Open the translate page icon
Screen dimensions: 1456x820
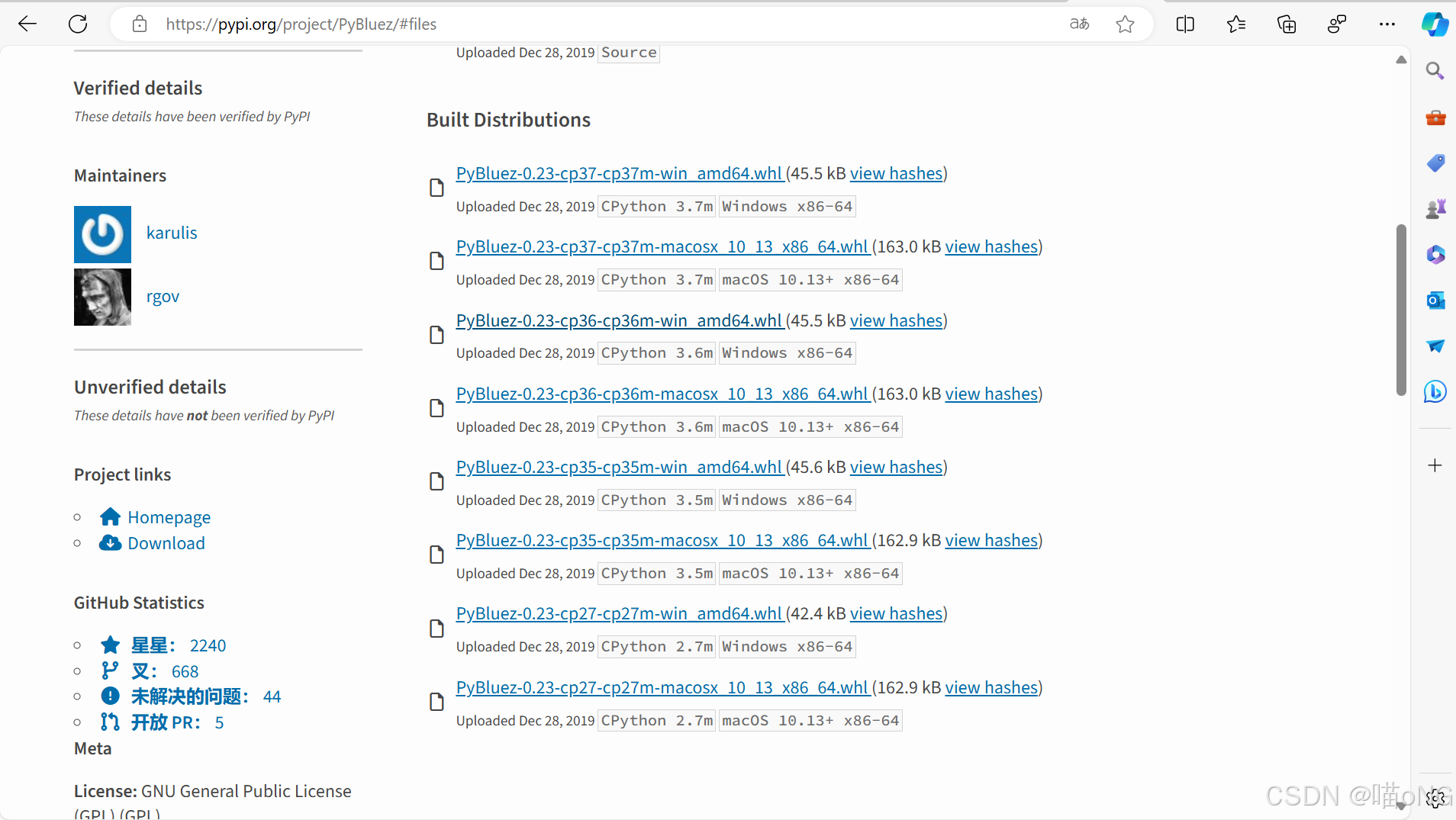[1079, 24]
